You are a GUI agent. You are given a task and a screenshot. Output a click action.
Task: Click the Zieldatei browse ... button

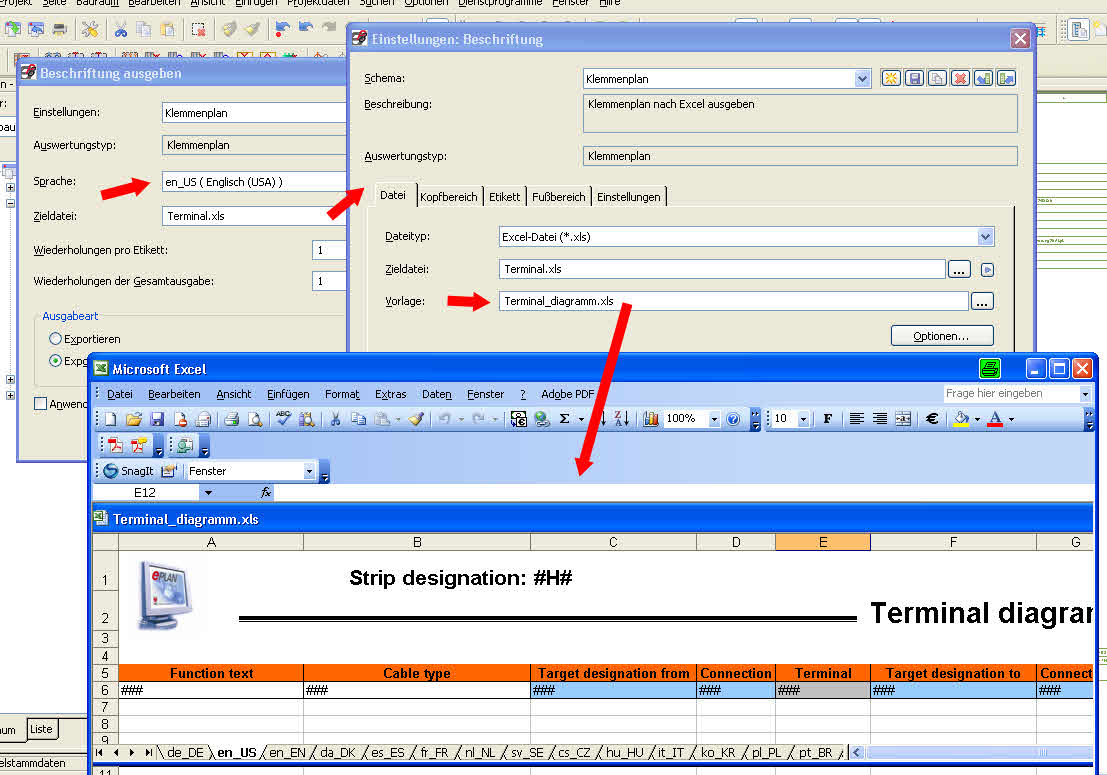(959, 270)
